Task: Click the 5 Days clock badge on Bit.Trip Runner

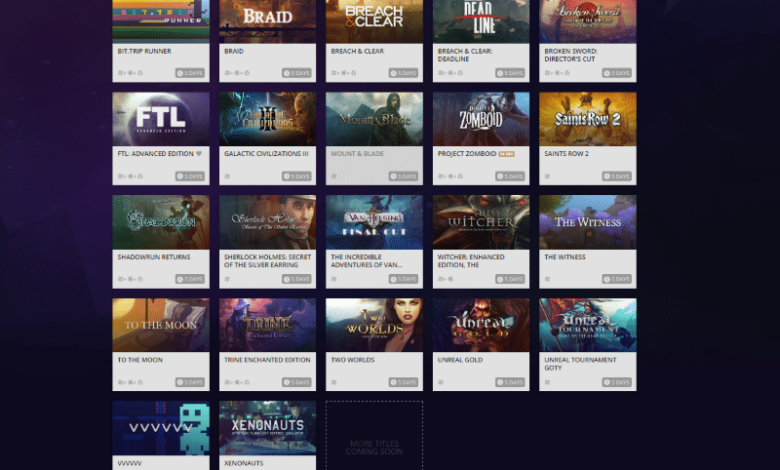Action: (190, 73)
